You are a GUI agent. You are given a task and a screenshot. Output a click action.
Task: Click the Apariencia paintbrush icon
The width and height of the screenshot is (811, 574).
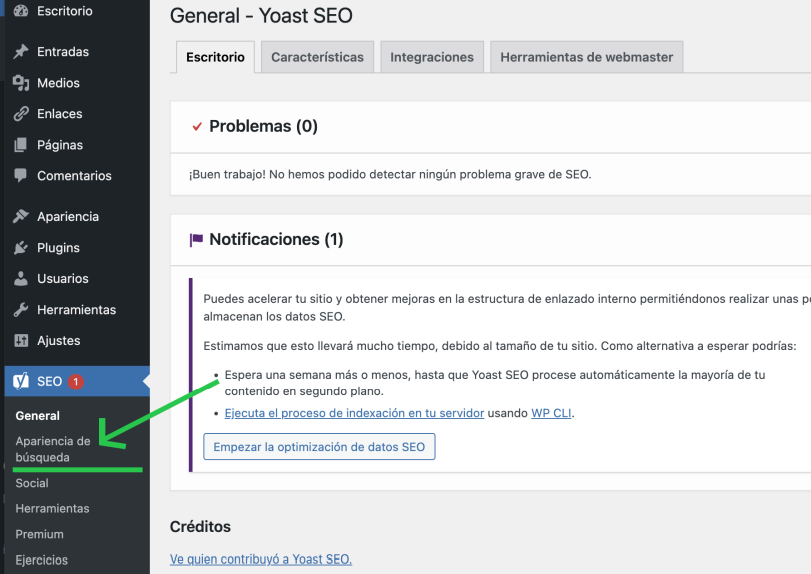(21, 216)
